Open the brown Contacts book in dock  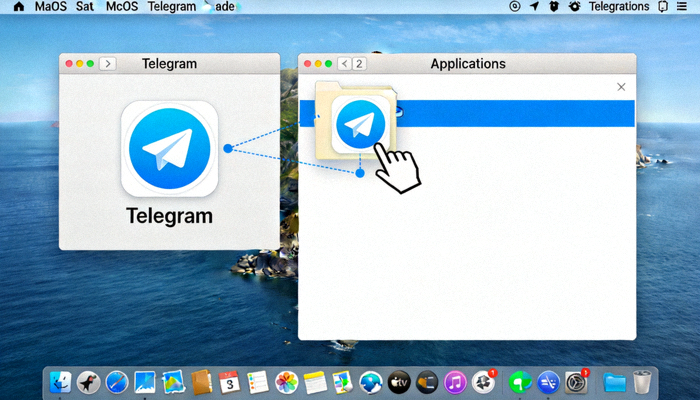point(201,382)
